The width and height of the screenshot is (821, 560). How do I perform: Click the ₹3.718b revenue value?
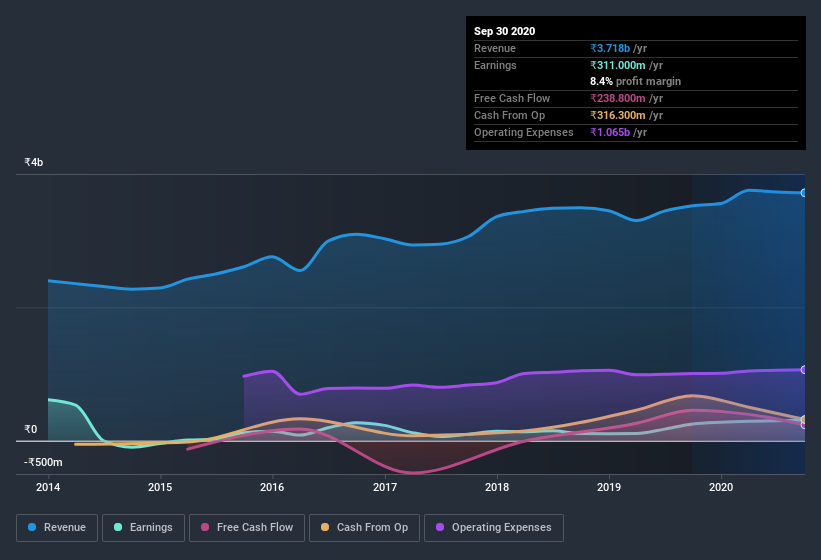[x=610, y=48]
